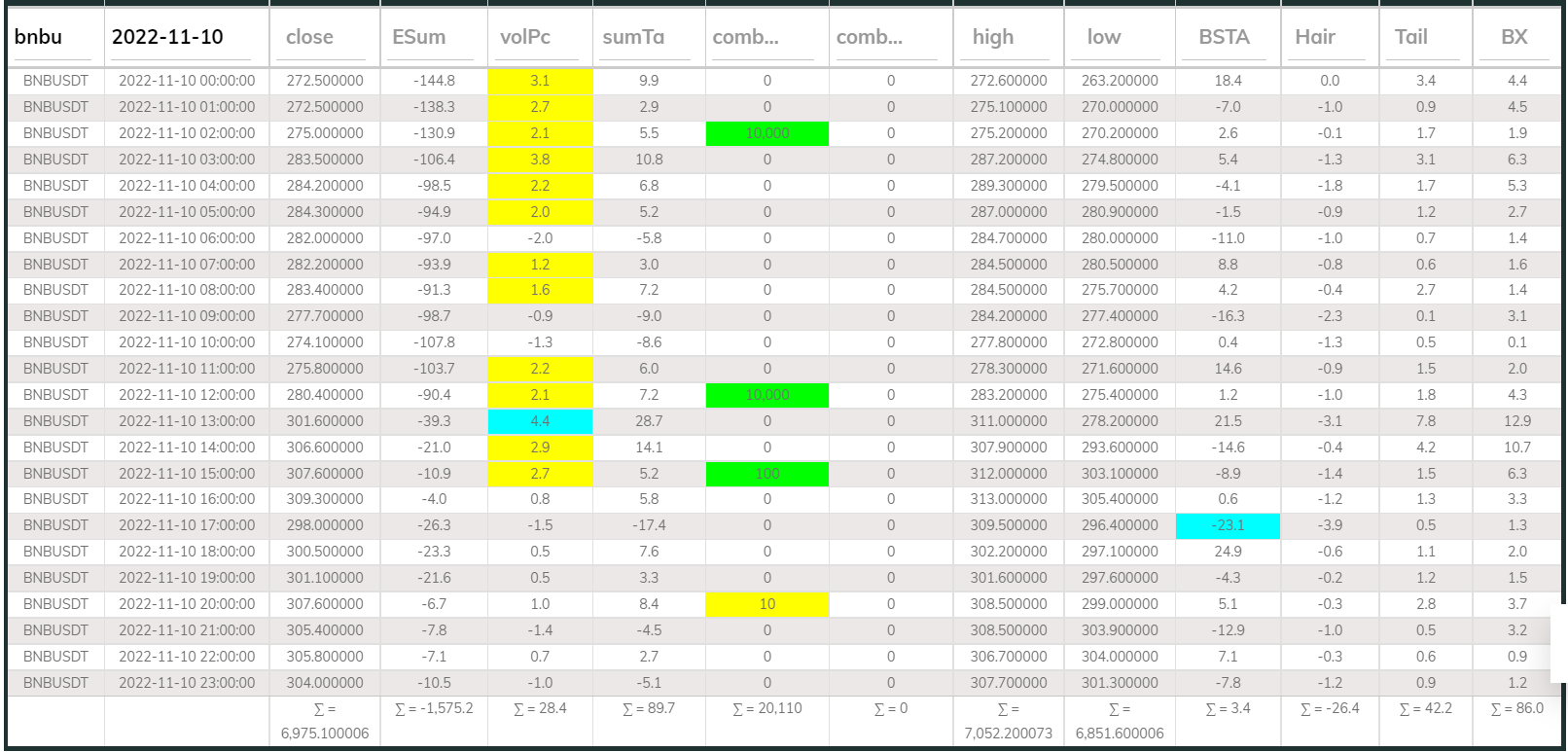Screen dimensions: 1568x752
Task: Select the yellow 3.1 volPc cell
Action: (x=540, y=81)
